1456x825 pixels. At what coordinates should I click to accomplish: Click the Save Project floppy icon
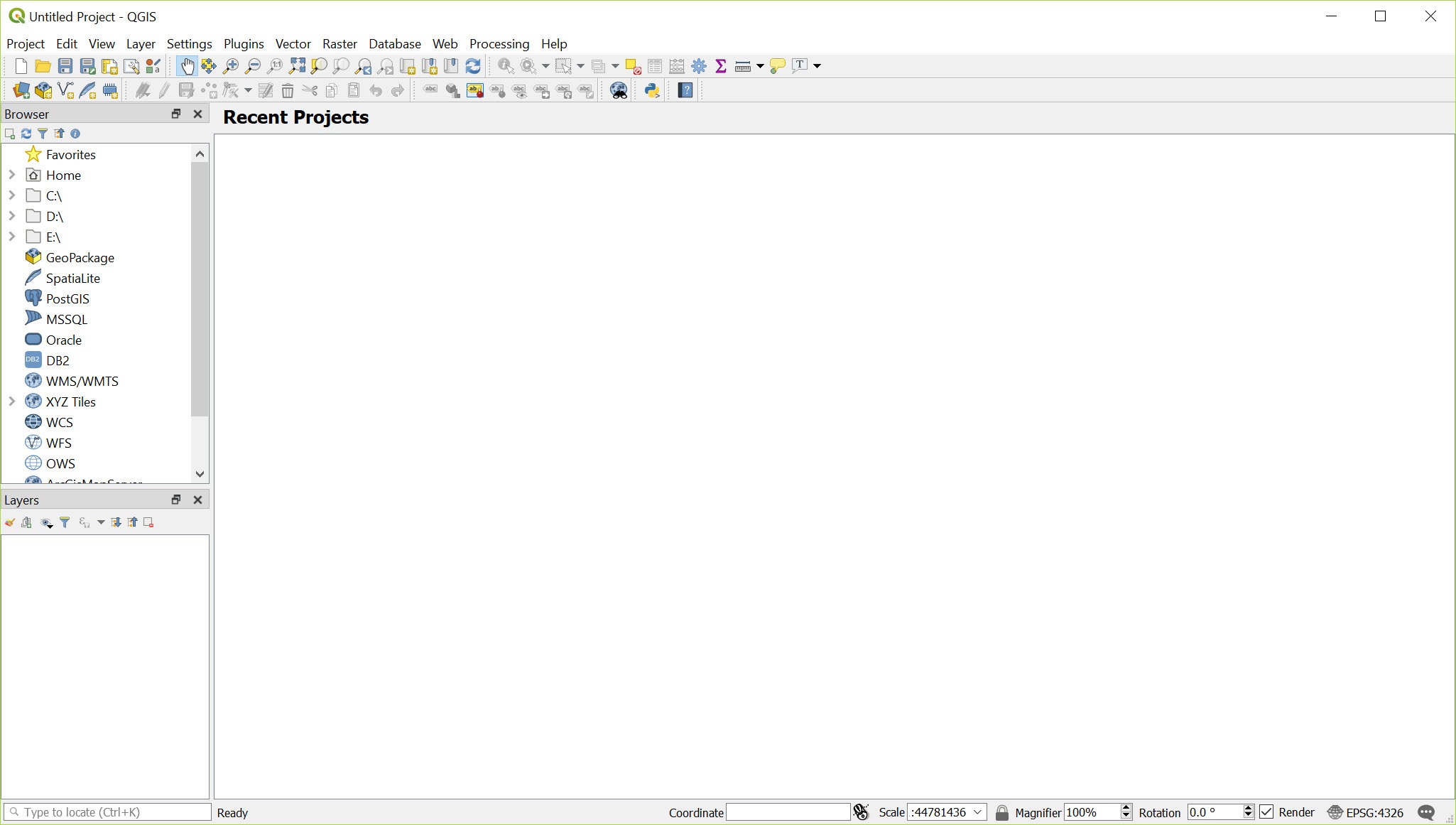65,66
